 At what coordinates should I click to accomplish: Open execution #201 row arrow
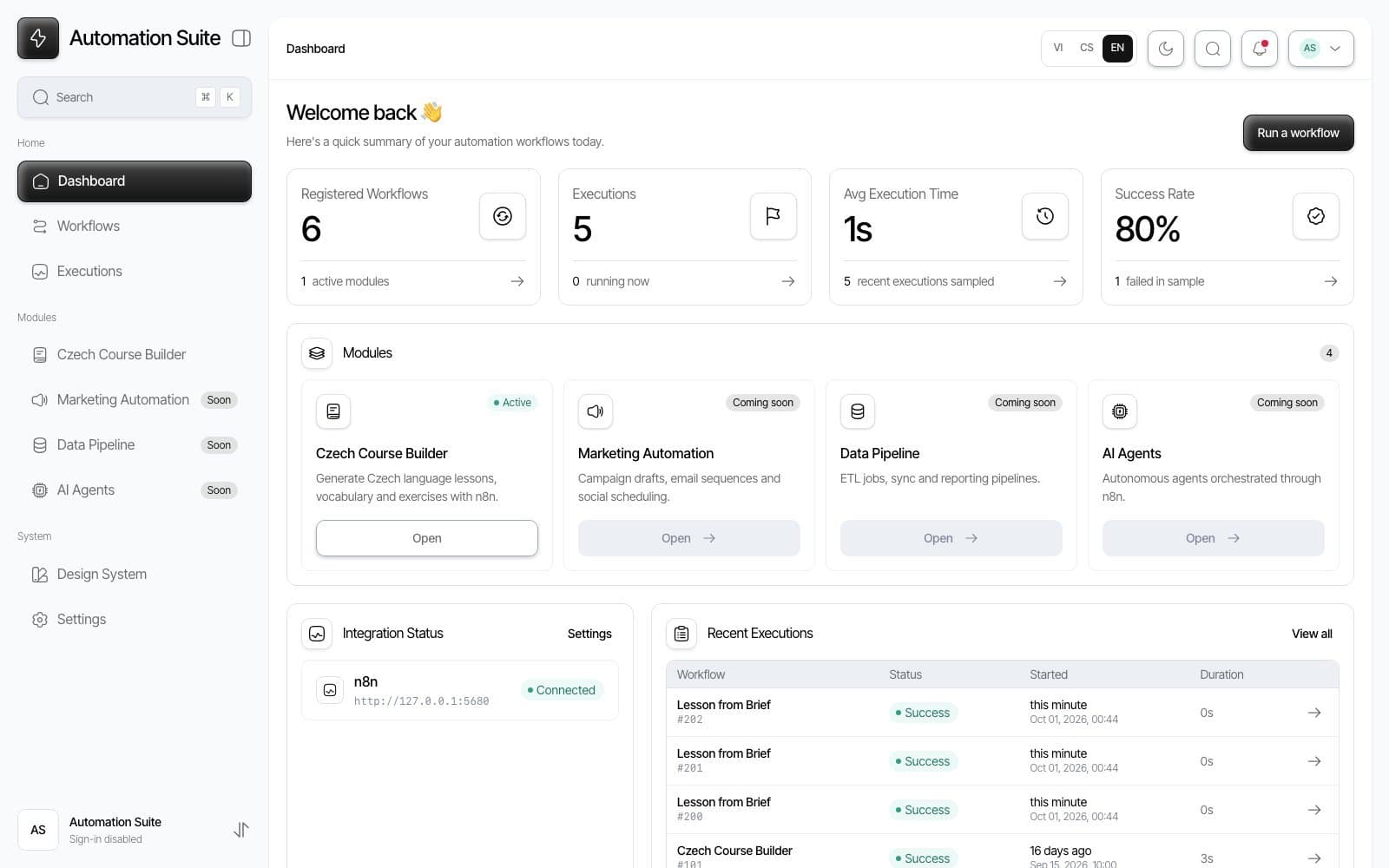click(1314, 761)
